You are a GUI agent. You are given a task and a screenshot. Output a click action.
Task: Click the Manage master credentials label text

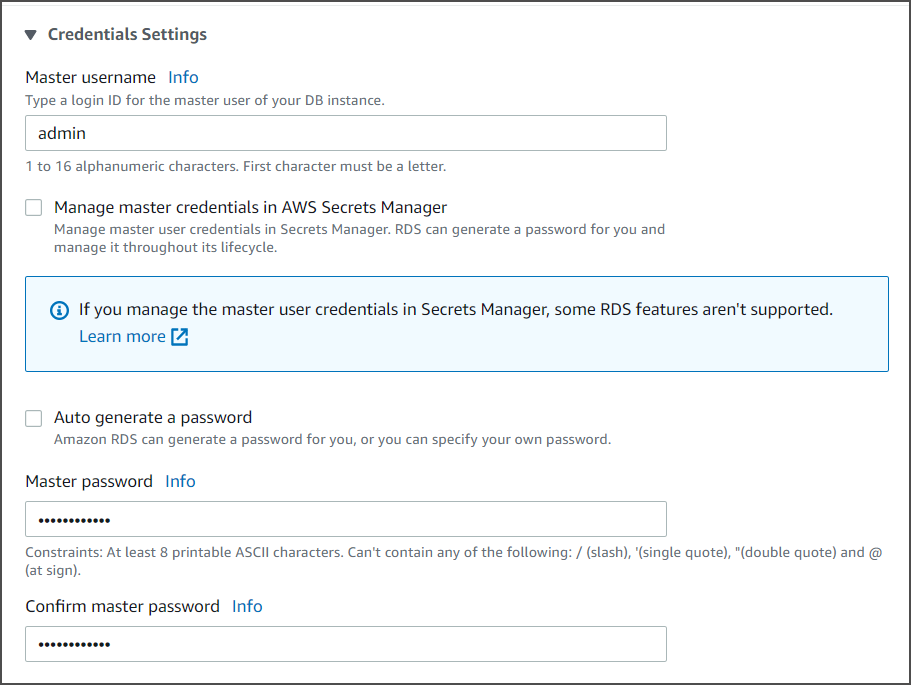250,207
